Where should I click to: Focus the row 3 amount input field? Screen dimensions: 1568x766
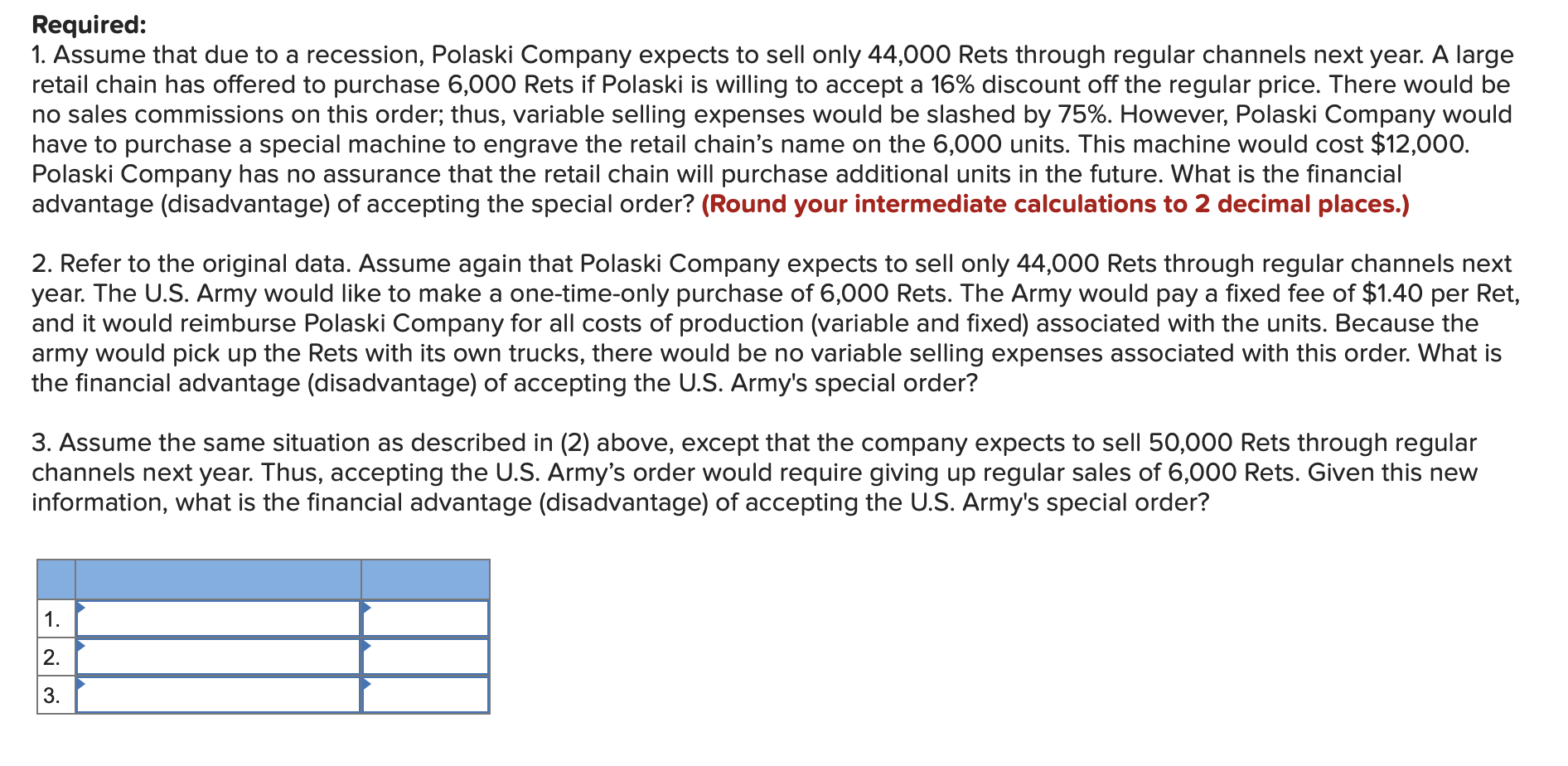425,695
